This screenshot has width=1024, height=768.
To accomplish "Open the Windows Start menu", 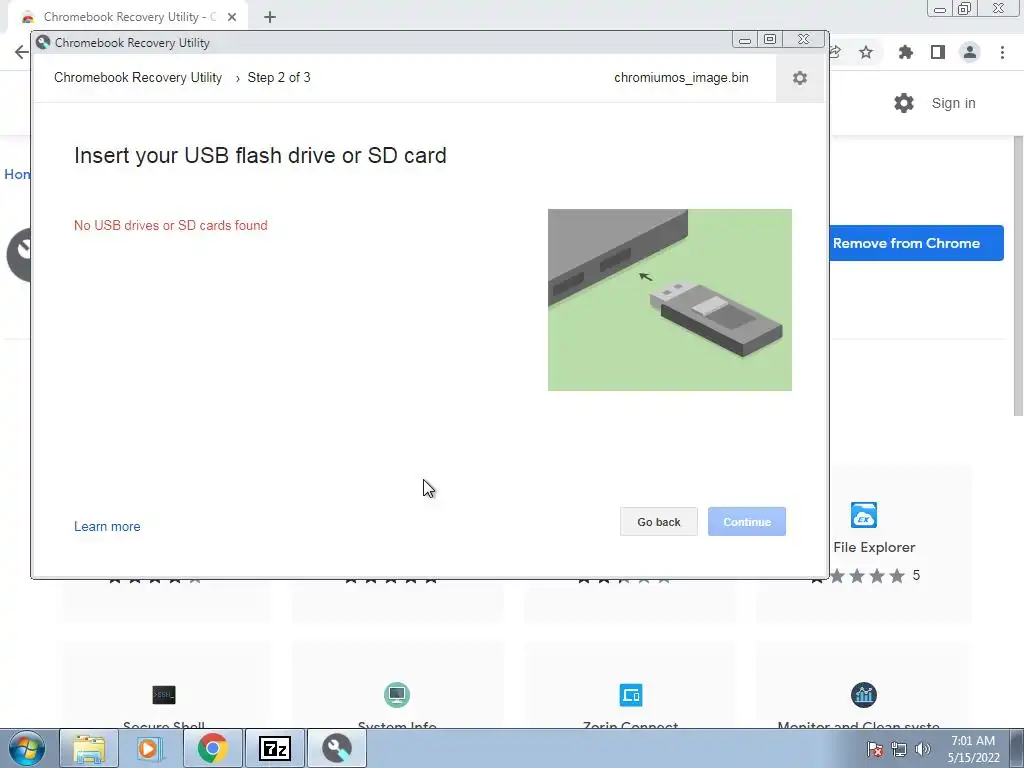I will (26, 748).
